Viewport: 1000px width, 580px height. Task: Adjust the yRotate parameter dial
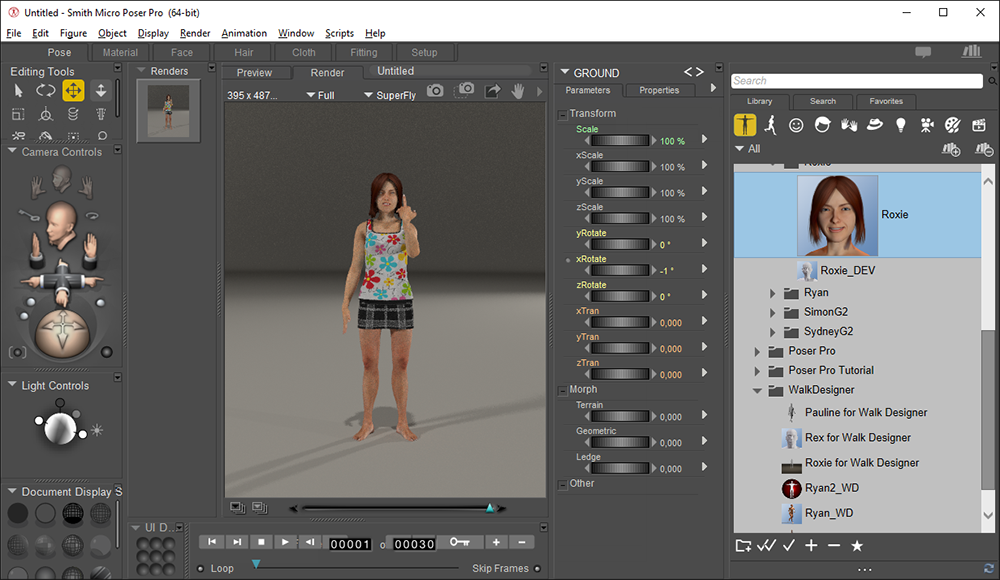tap(619, 245)
